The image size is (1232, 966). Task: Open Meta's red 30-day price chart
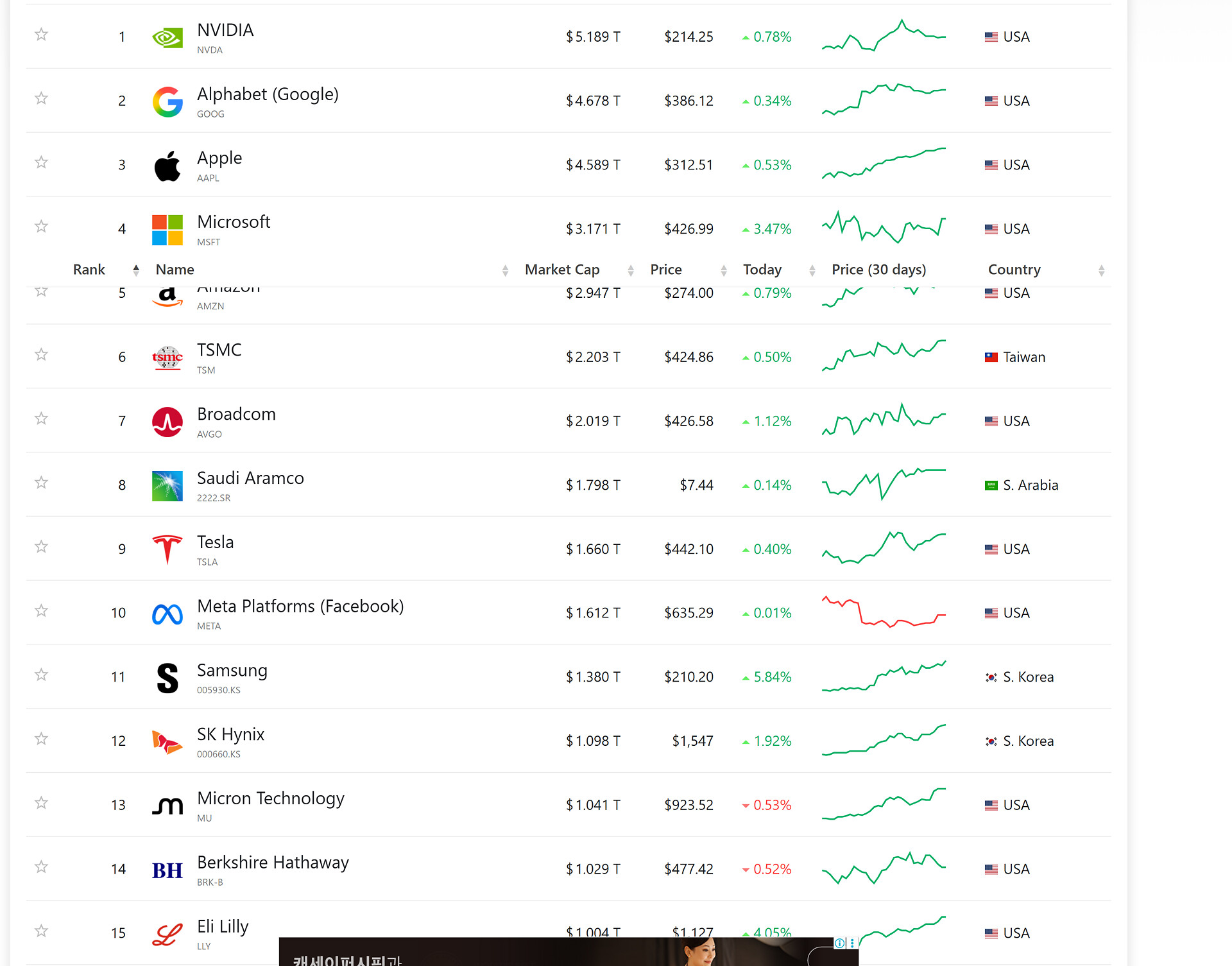884,612
